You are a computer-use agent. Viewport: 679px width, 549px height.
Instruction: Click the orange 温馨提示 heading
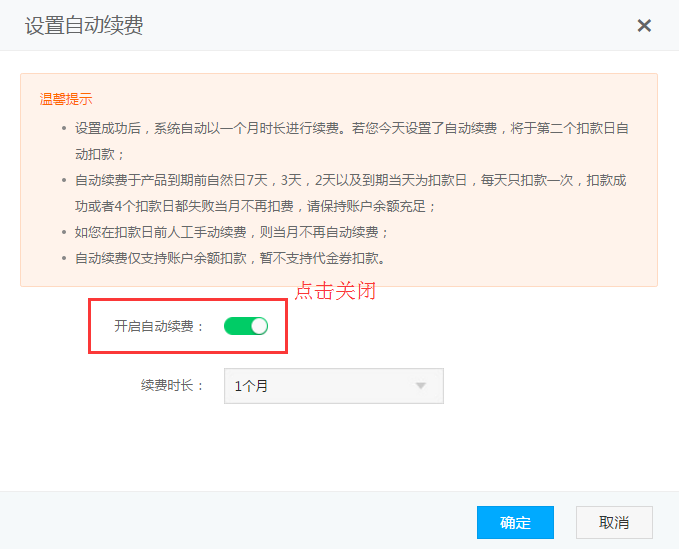click(x=66, y=99)
